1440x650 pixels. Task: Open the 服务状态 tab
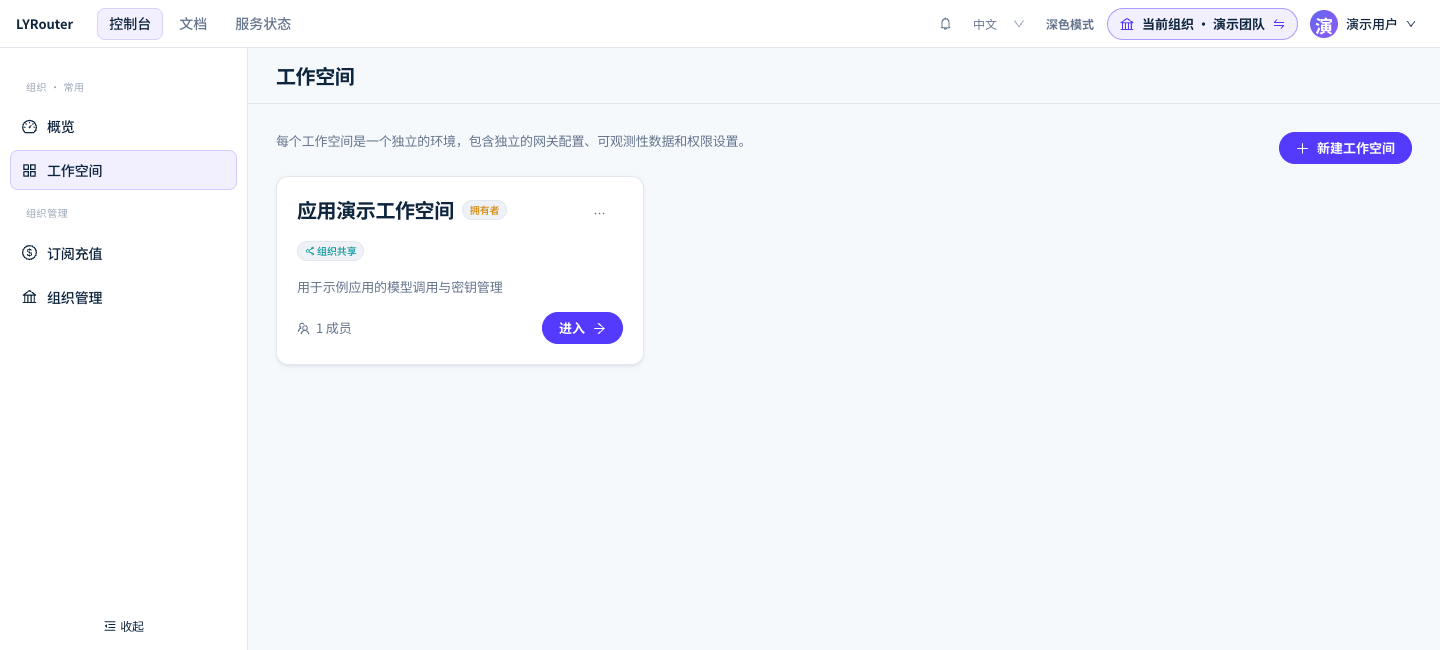coord(263,24)
